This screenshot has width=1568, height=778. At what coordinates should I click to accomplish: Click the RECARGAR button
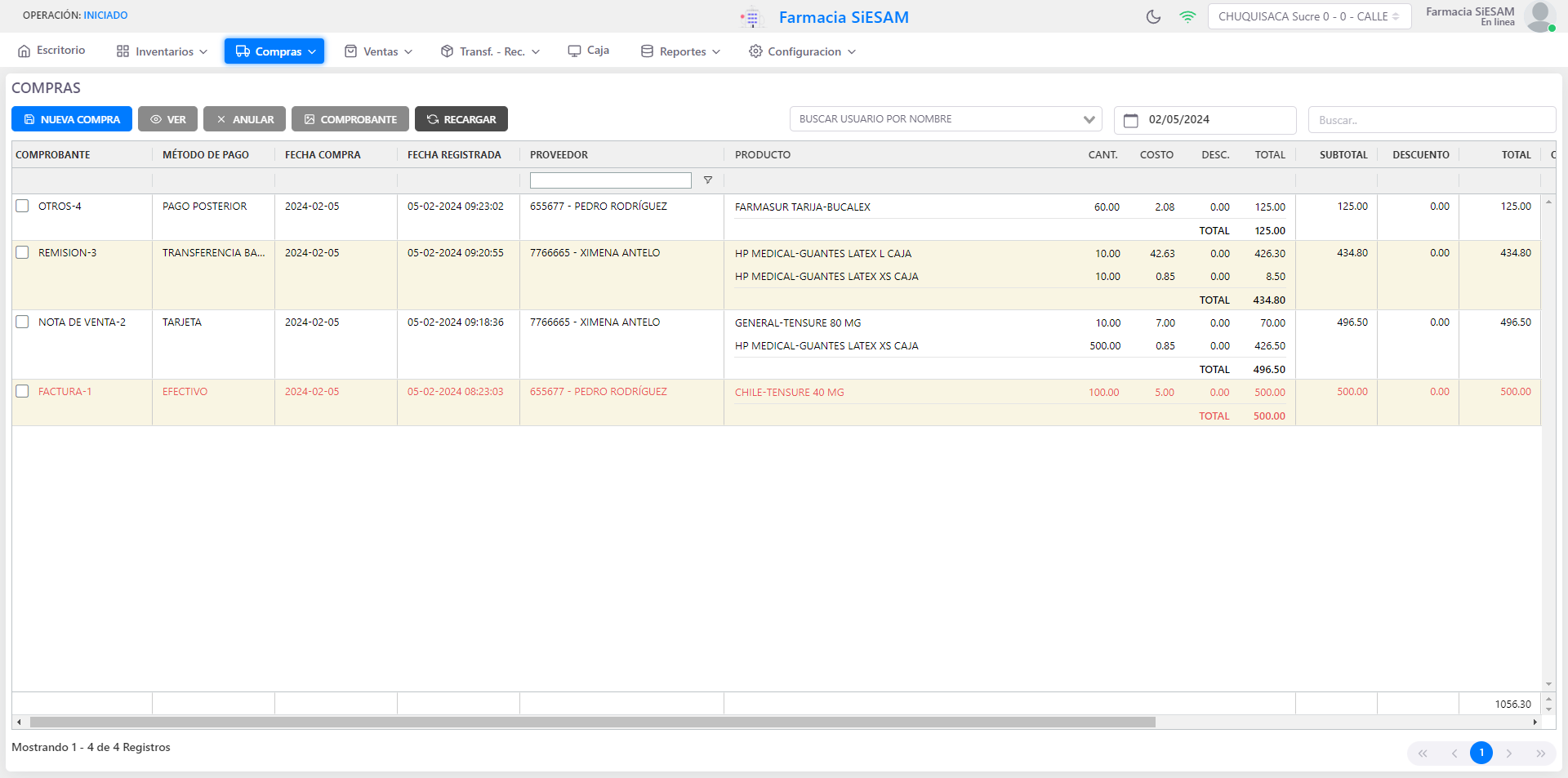tap(461, 119)
